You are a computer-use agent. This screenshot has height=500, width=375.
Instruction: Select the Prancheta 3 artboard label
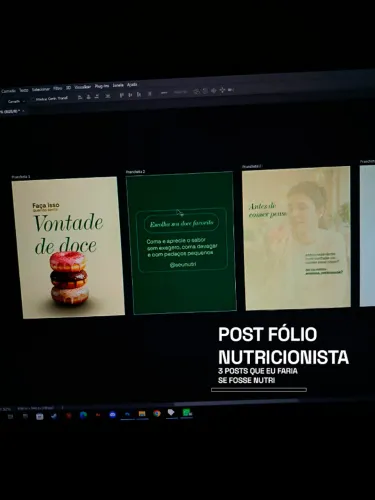pyautogui.click(x=252, y=166)
